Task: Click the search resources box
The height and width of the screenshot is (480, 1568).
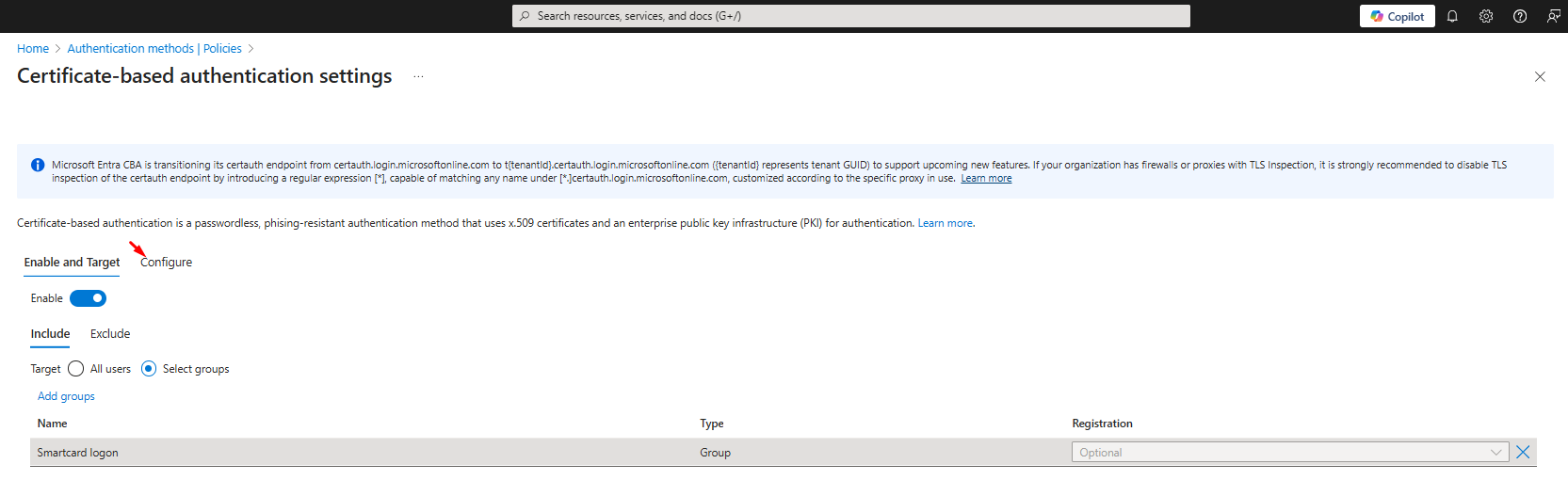Action: (x=850, y=16)
